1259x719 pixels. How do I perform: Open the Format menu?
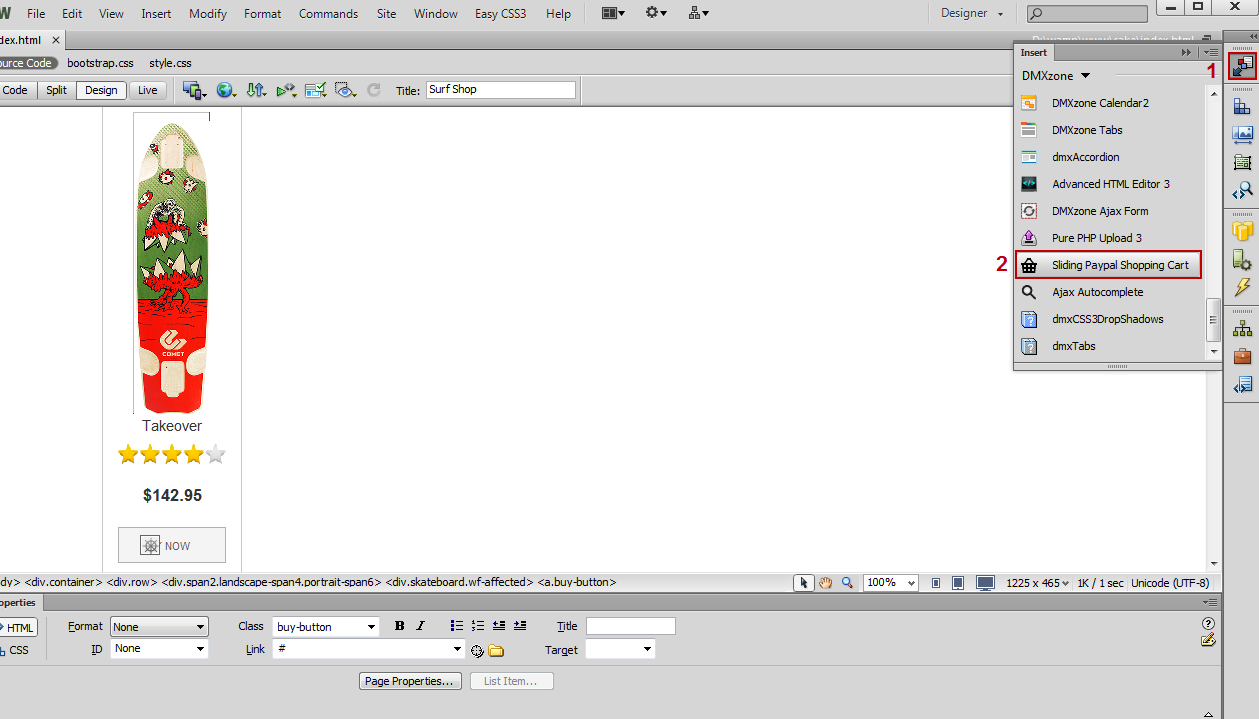(x=262, y=14)
